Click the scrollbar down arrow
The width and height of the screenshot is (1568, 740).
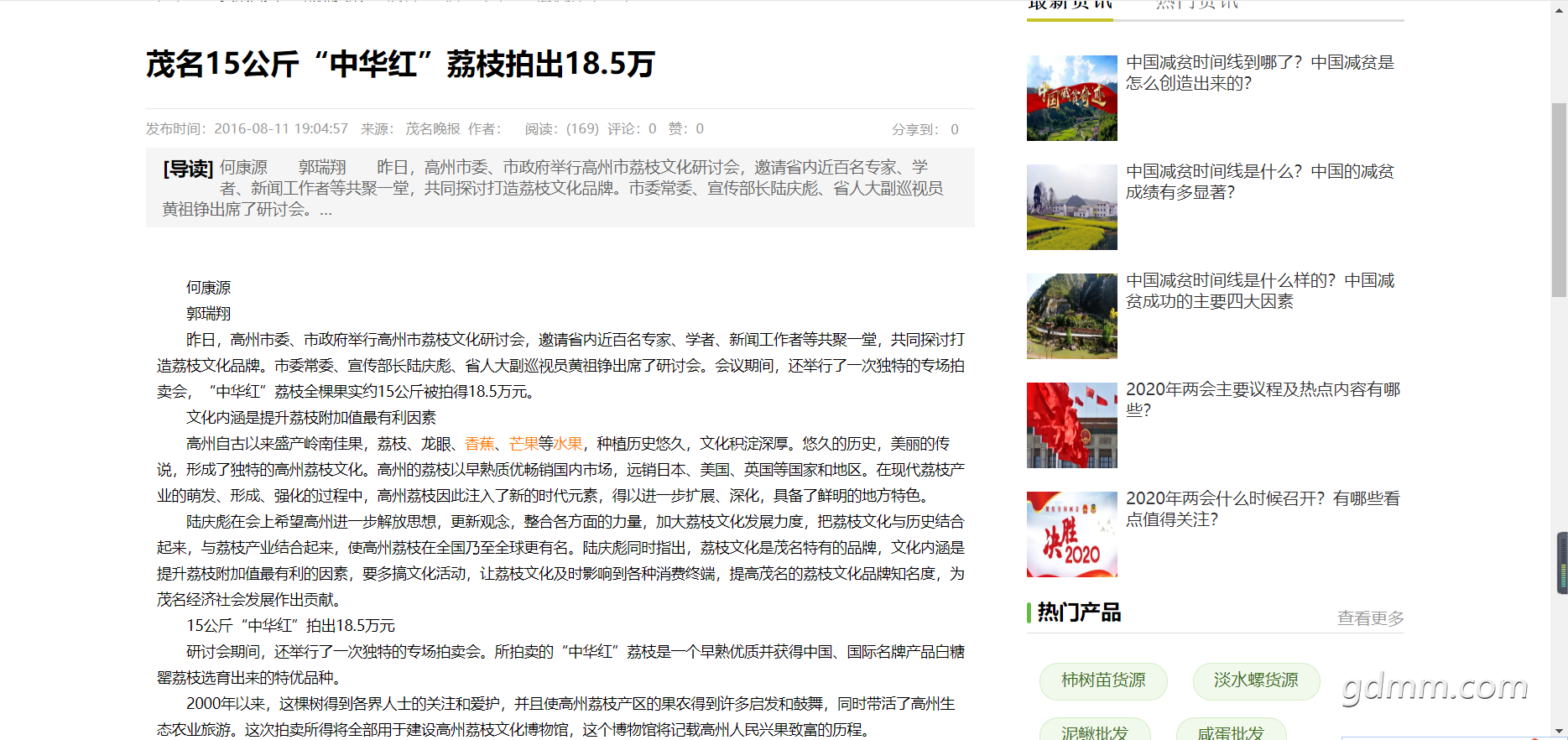(x=1559, y=732)
